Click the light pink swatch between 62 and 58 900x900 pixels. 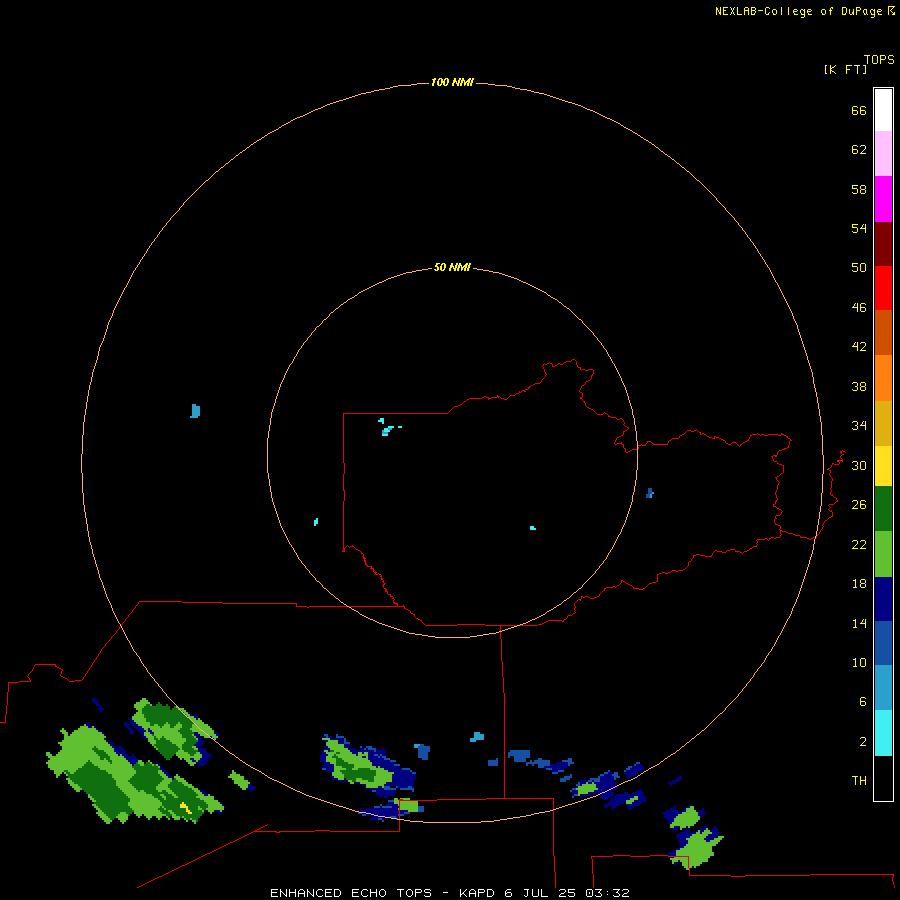[x=883, y=153]
